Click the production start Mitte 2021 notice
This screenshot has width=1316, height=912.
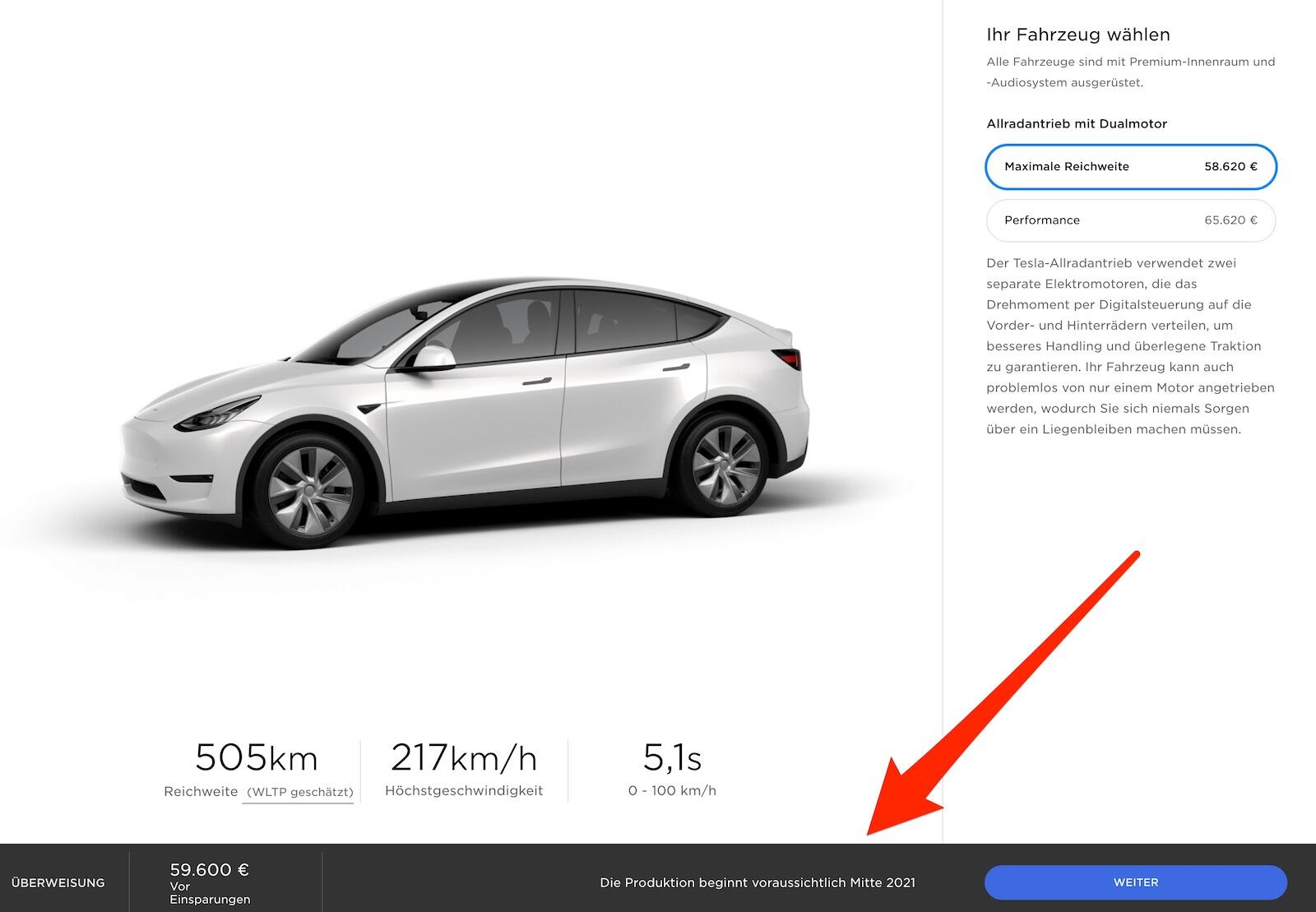click(758, 882)
